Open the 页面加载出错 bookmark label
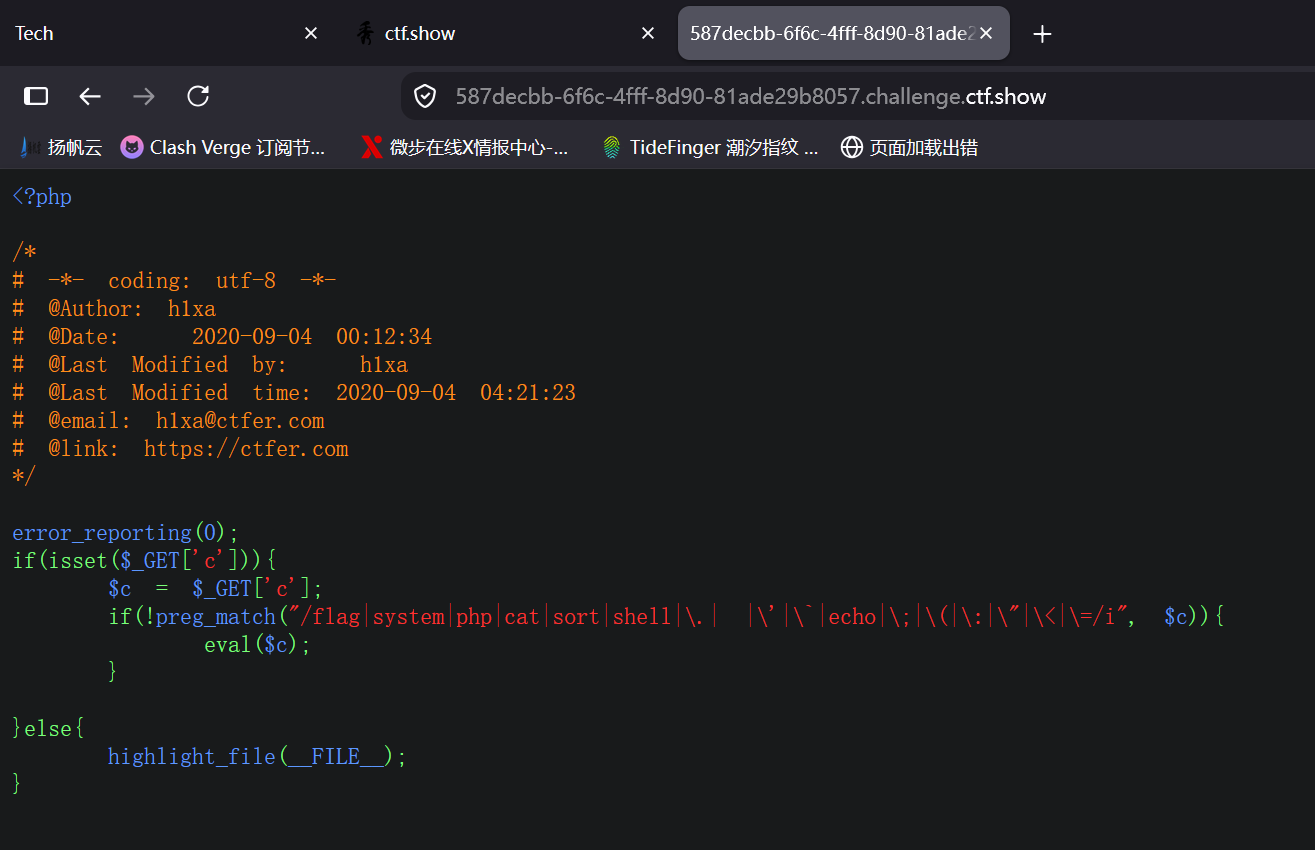This screenshot has height=850, width=1315. (x=924, y=147)
